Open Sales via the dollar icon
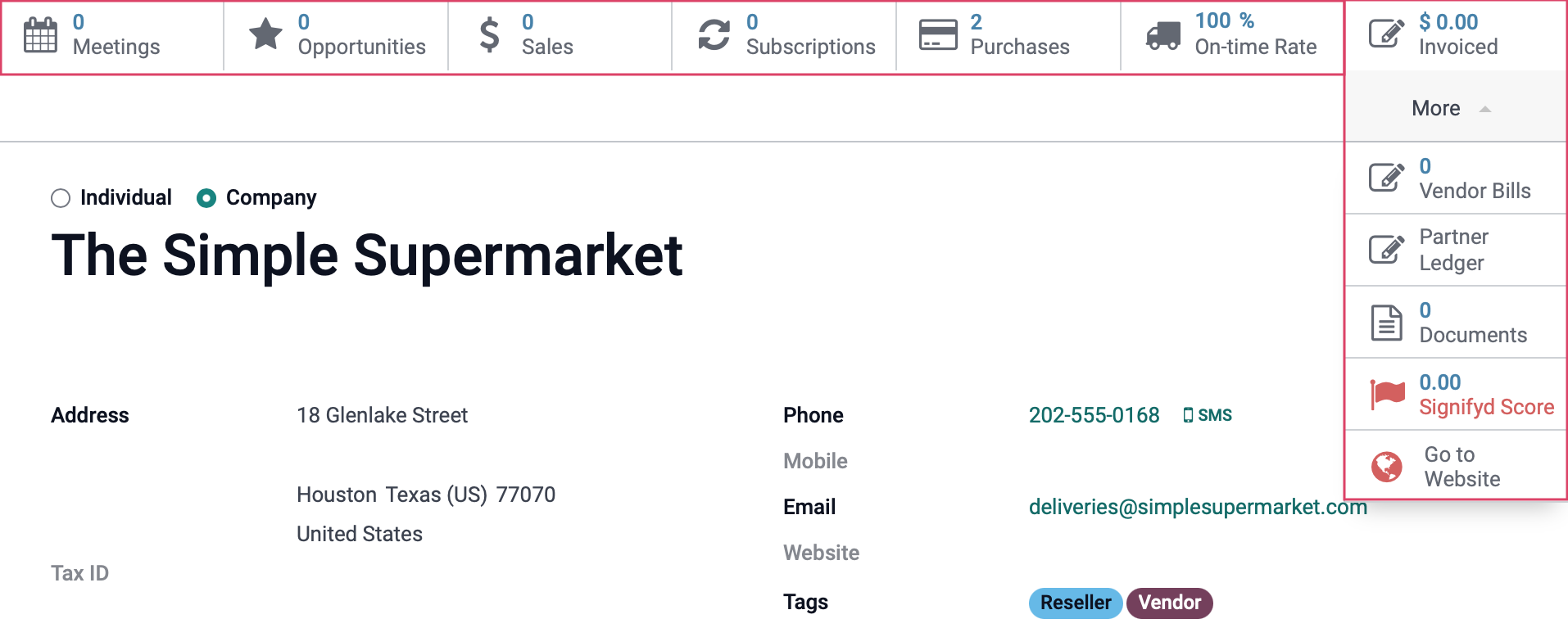 click(x=489, y=35)
